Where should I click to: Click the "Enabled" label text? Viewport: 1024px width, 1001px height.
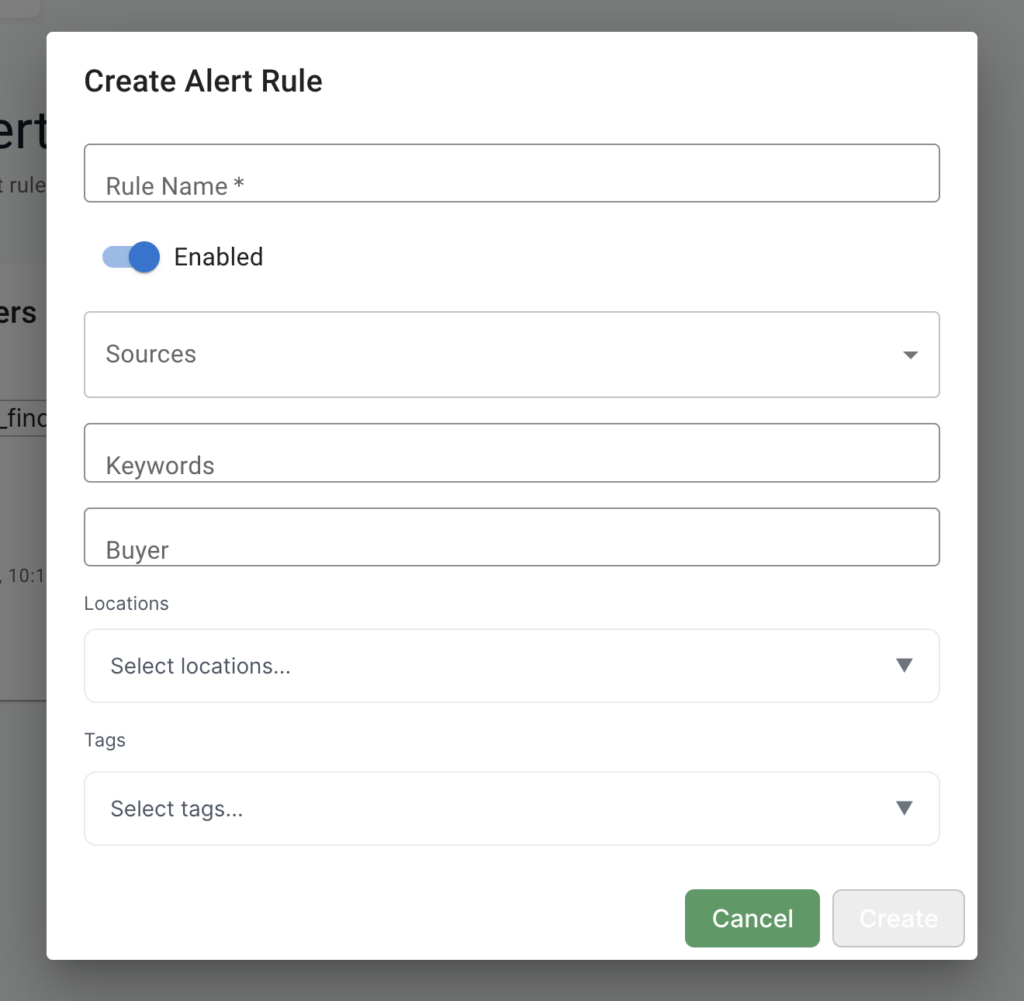tap(218, 257)
